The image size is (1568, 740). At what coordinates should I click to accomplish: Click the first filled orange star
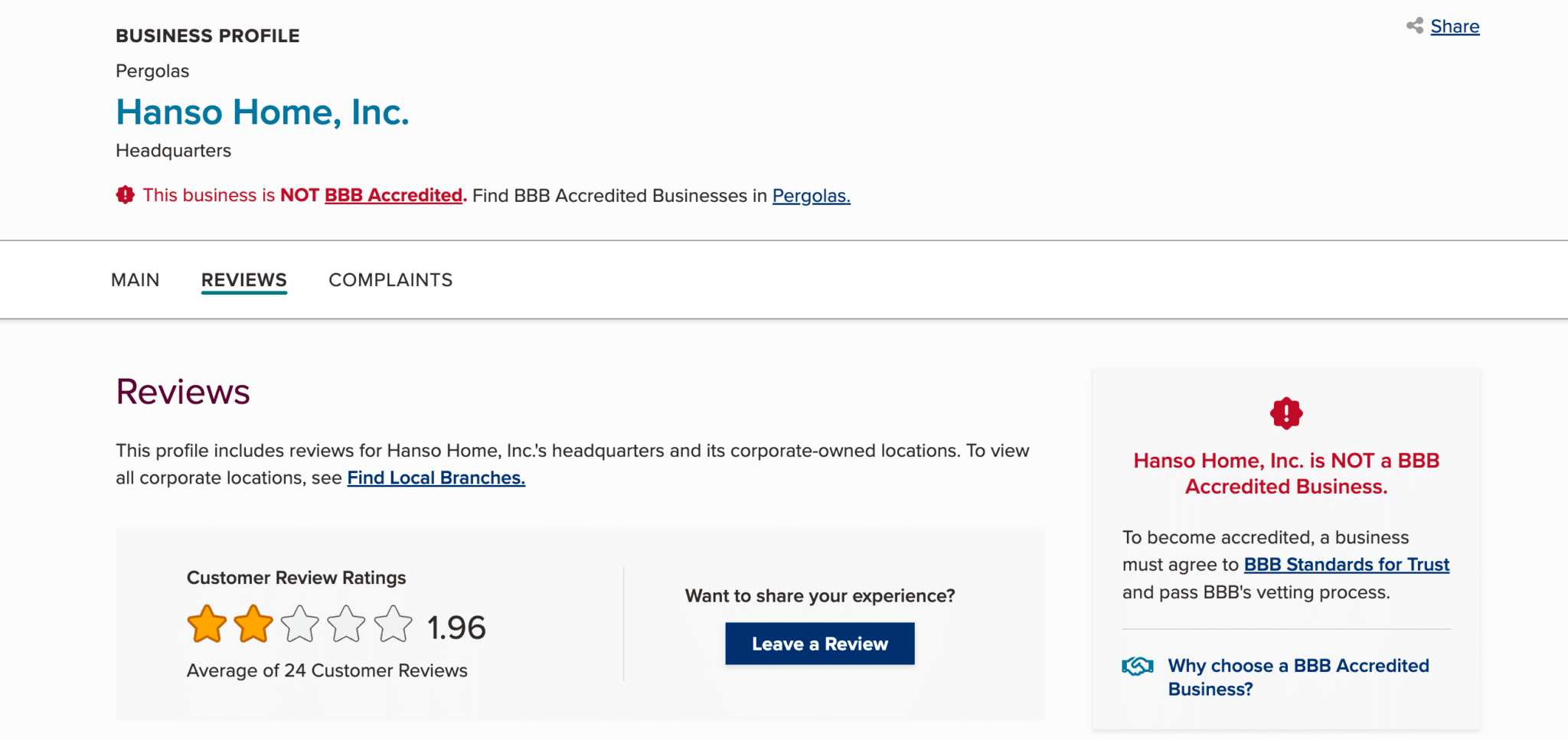[207, 624]
